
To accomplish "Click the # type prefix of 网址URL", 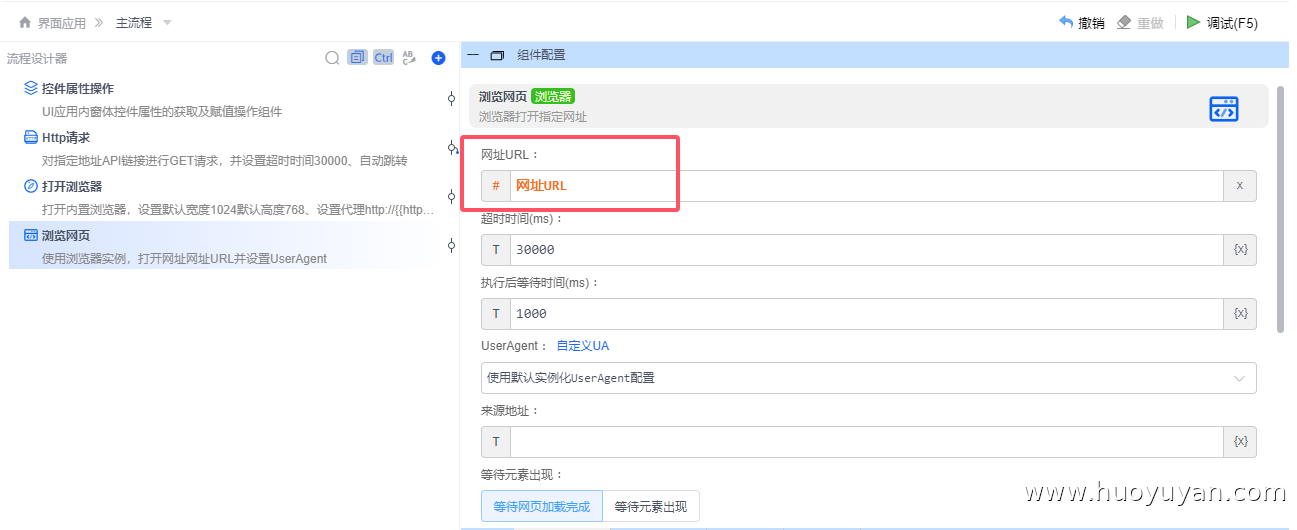I will coord(496,186).
